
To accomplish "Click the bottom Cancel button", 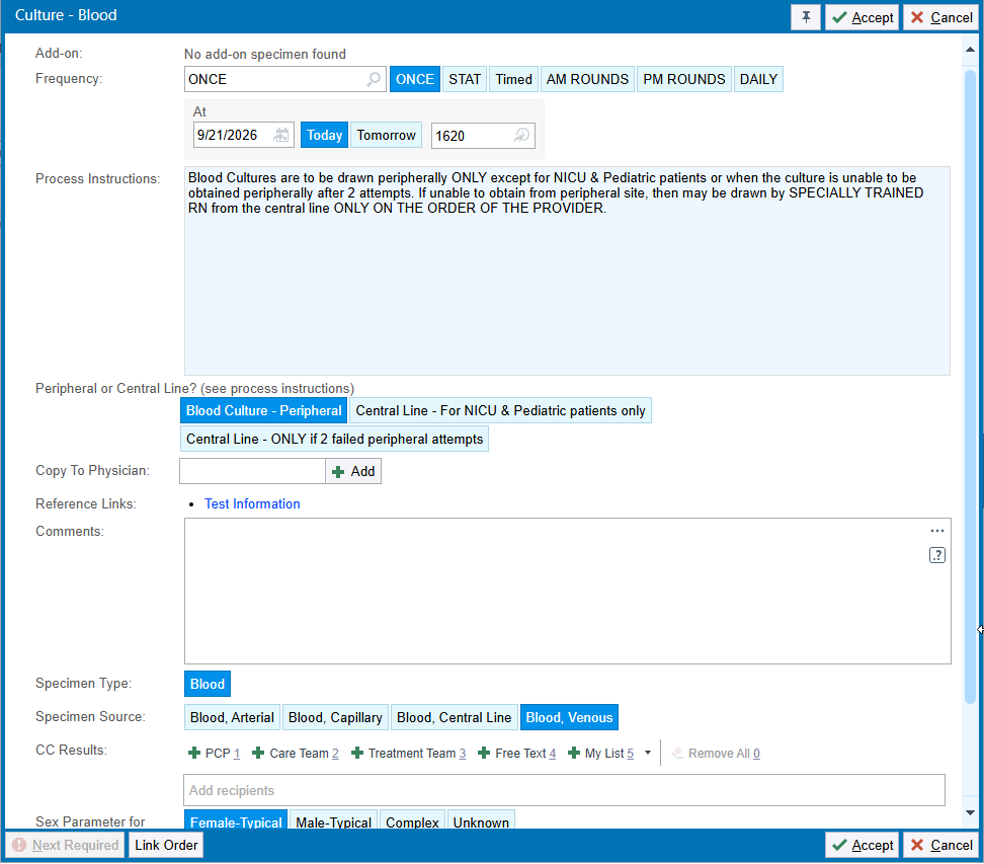I will coord(941,846).
